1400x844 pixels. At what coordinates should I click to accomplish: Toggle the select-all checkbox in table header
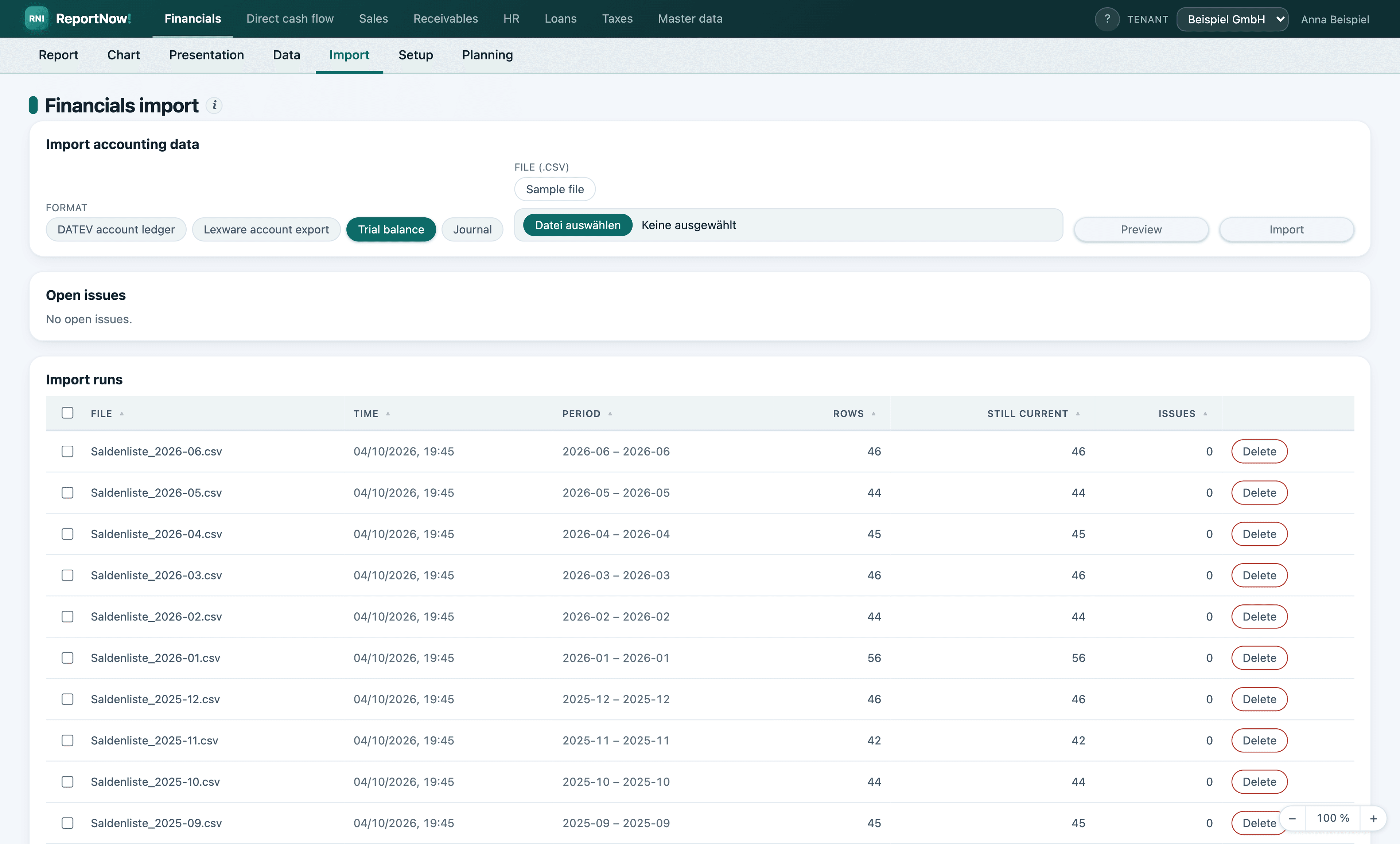[67, 413]
